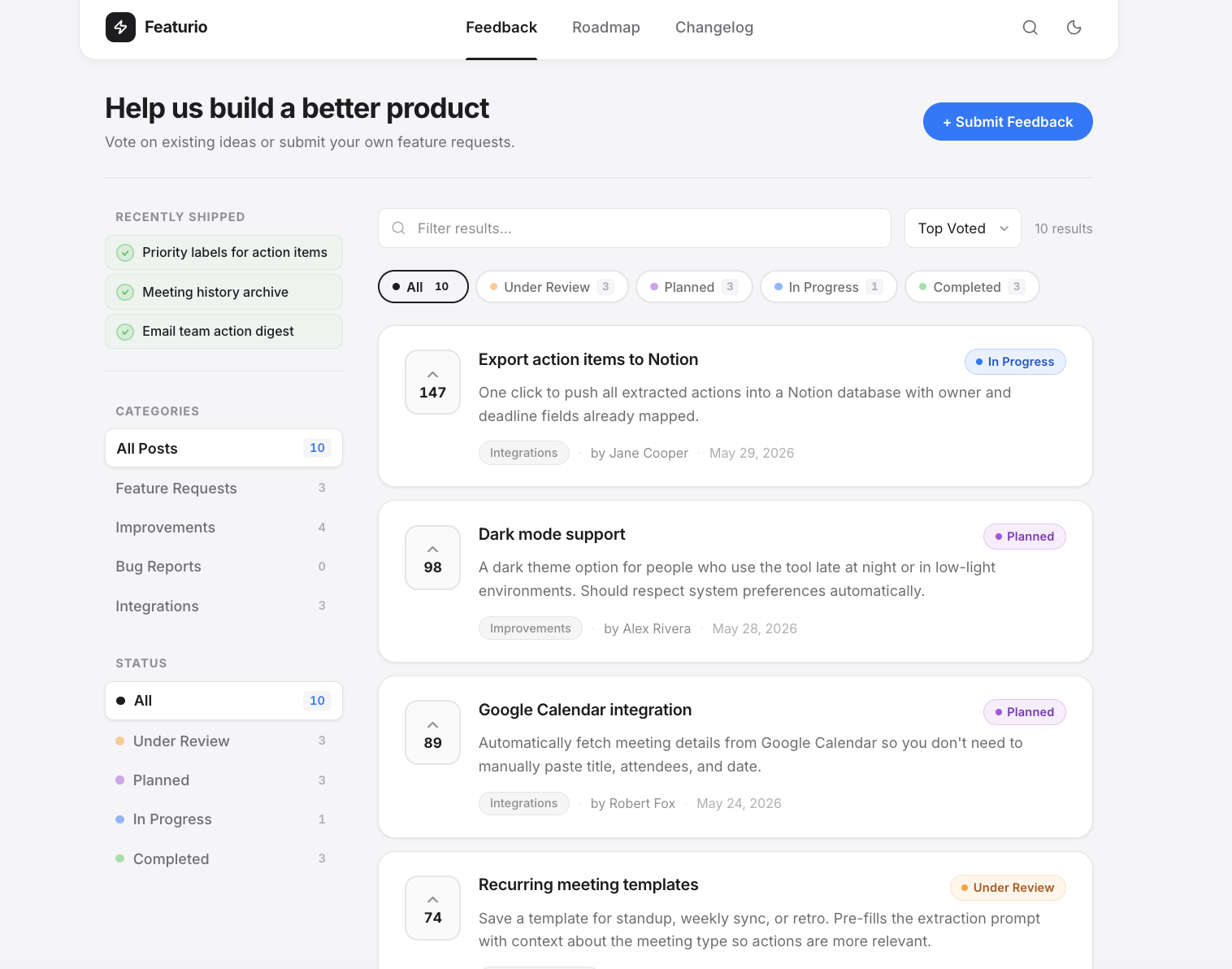Choose Improvements category in sidebar
Screen dimensions: 1232x969
click(x=223, y=528)
